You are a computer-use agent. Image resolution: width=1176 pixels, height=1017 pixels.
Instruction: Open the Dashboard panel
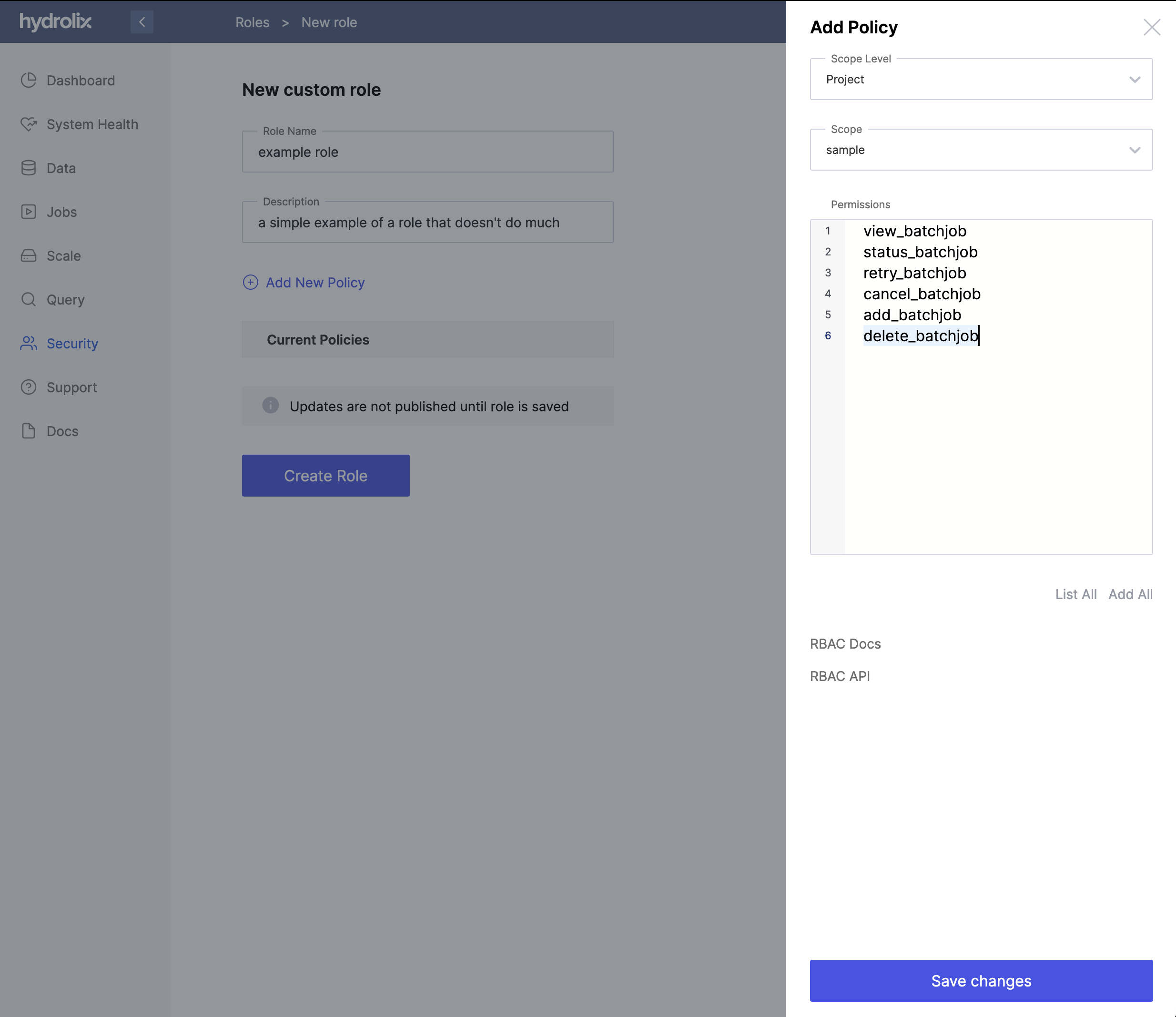pyautogui.click(x=29, y=80)
